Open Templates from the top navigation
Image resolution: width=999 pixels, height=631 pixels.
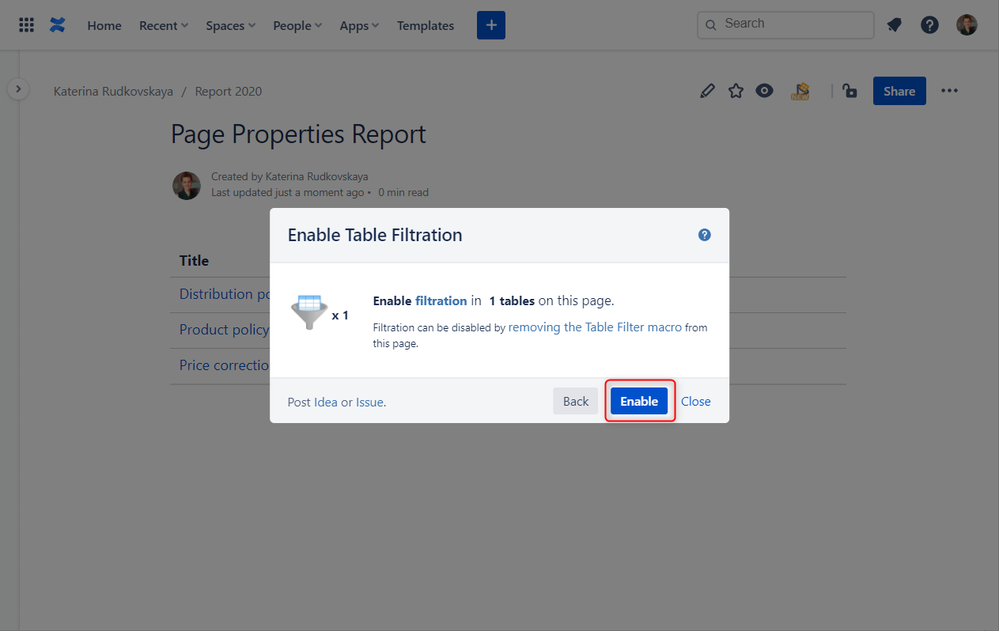coord(426,25)
